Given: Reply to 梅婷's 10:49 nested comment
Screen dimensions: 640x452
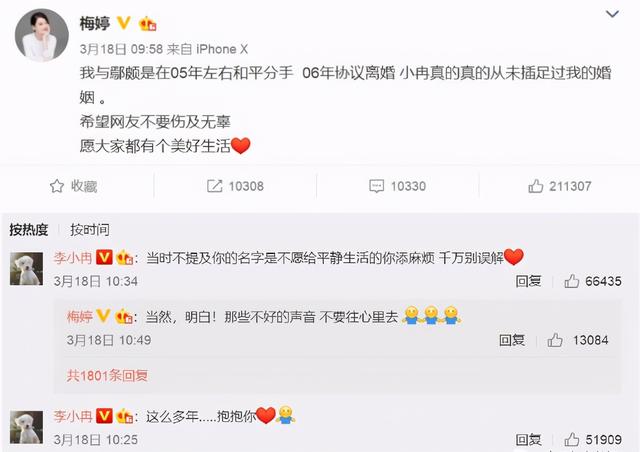Looking at the screenshot, I should click(x=512, y=340).
